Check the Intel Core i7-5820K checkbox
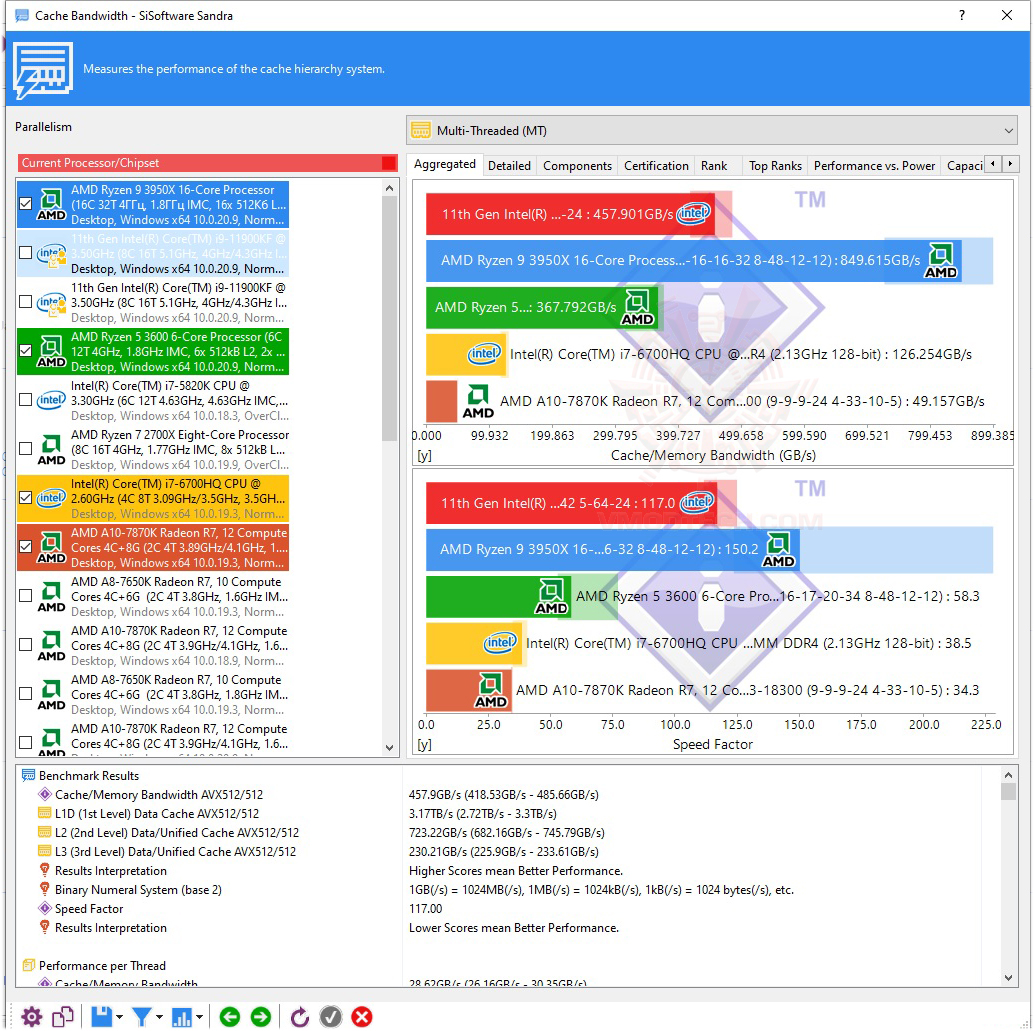This screenshot has width=1034, height=1031. click(x=26, y=400)
